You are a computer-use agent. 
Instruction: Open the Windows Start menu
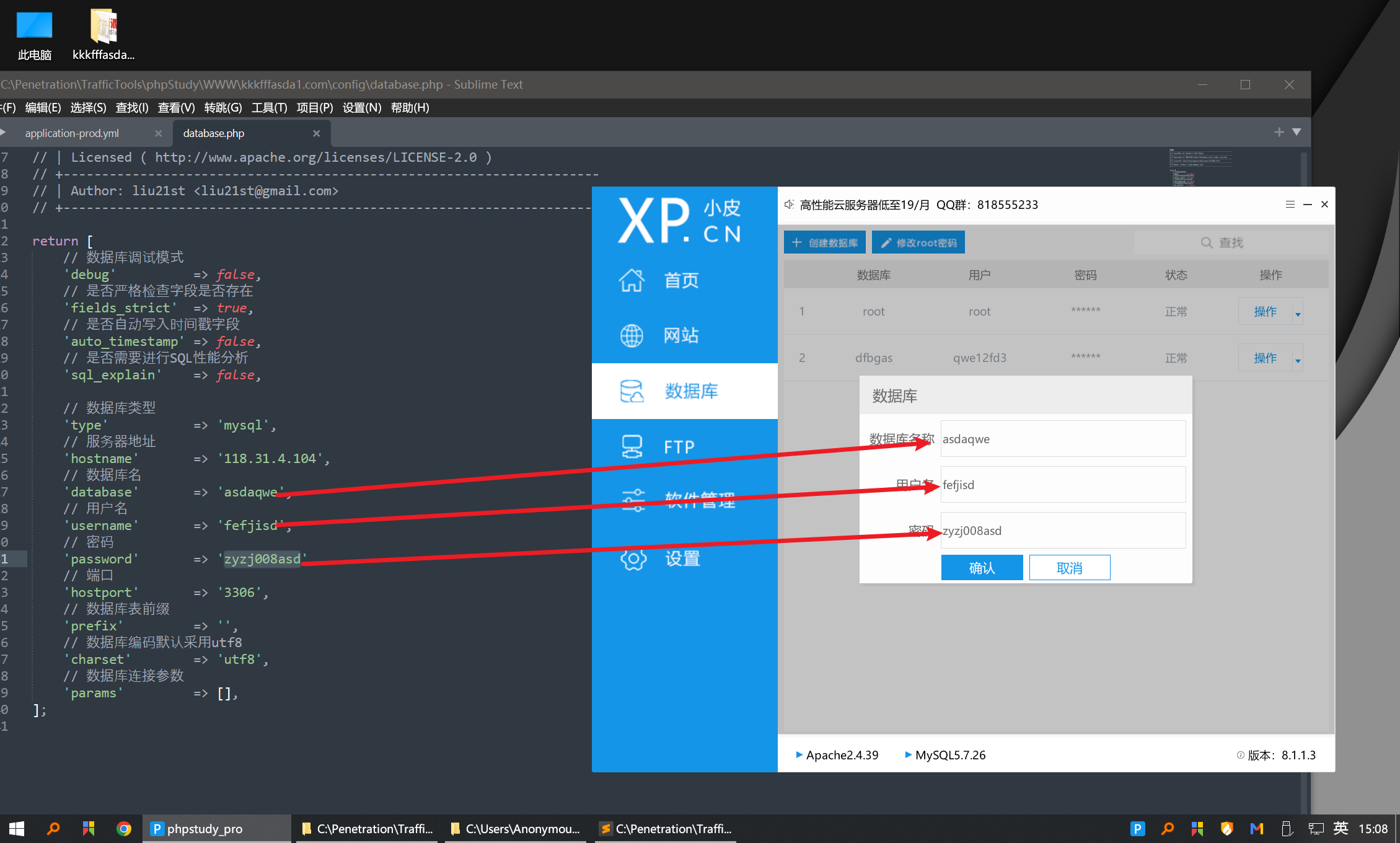point(17,829)
